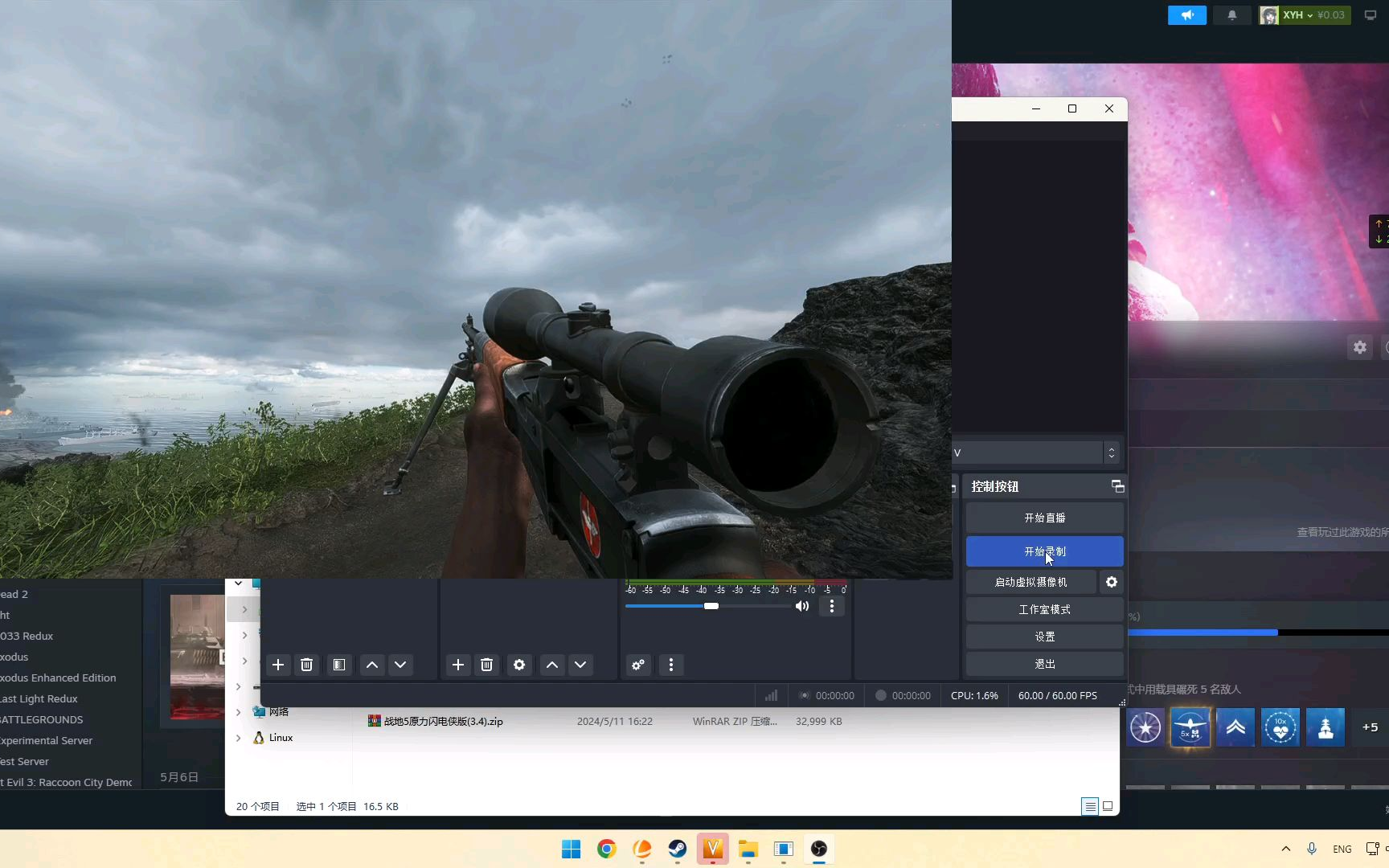Open advanced audio properties gears icon
Screen dimensions: 1389x868
pos(638,665)
